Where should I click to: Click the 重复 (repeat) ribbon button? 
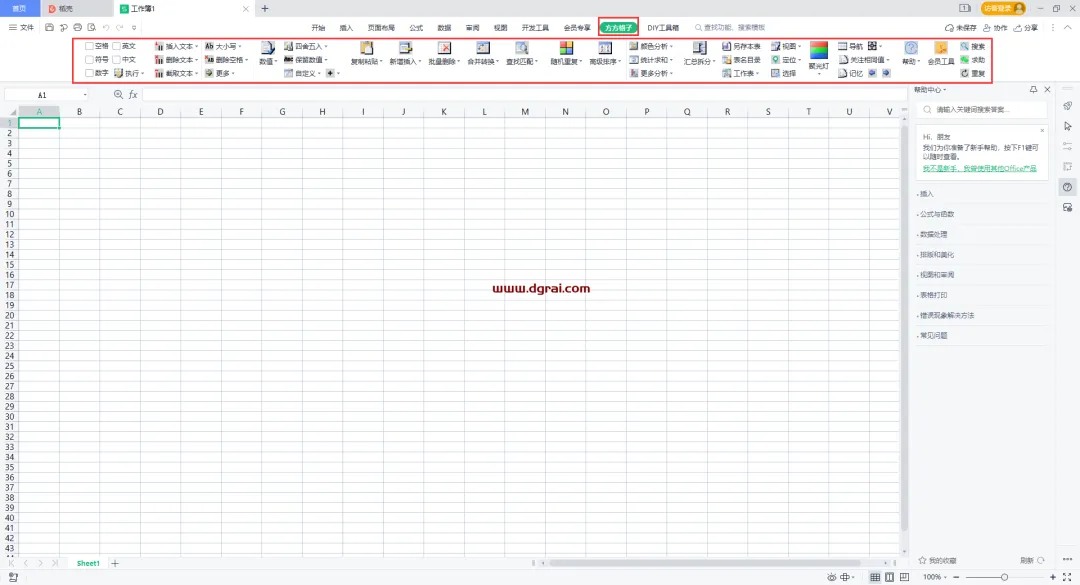coord(973,73)
